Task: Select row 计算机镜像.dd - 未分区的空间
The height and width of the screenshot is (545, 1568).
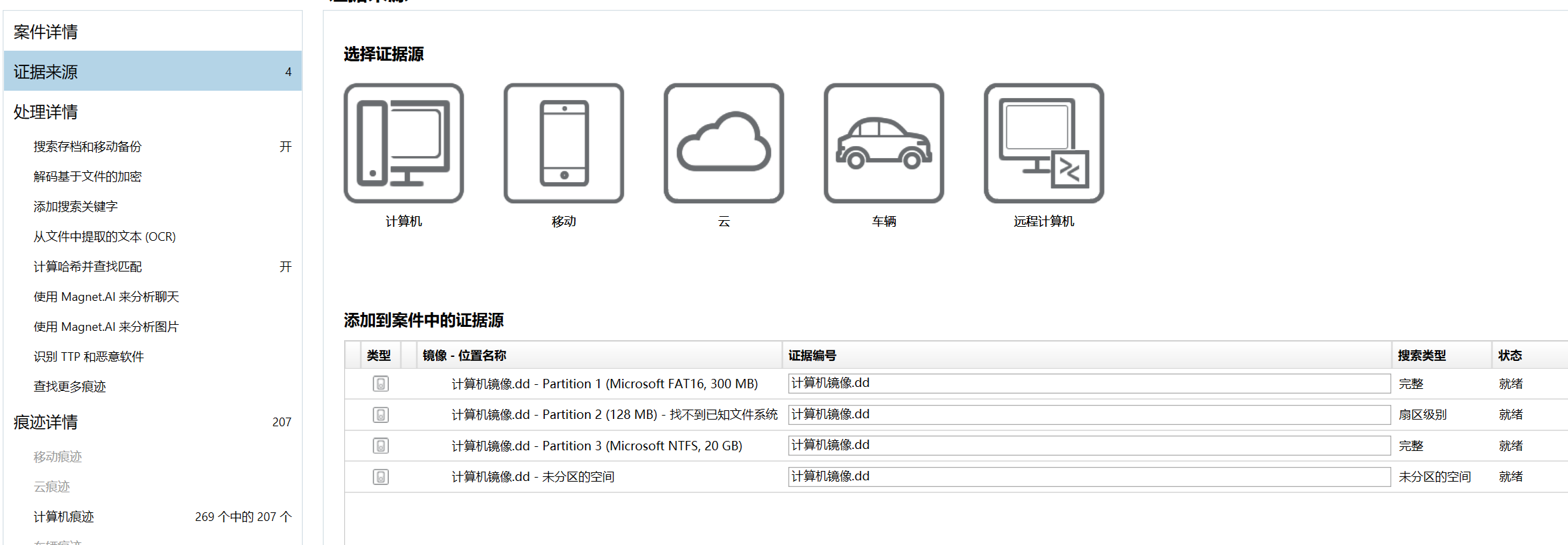Action: pyautogui.click(x=956, y=477)
